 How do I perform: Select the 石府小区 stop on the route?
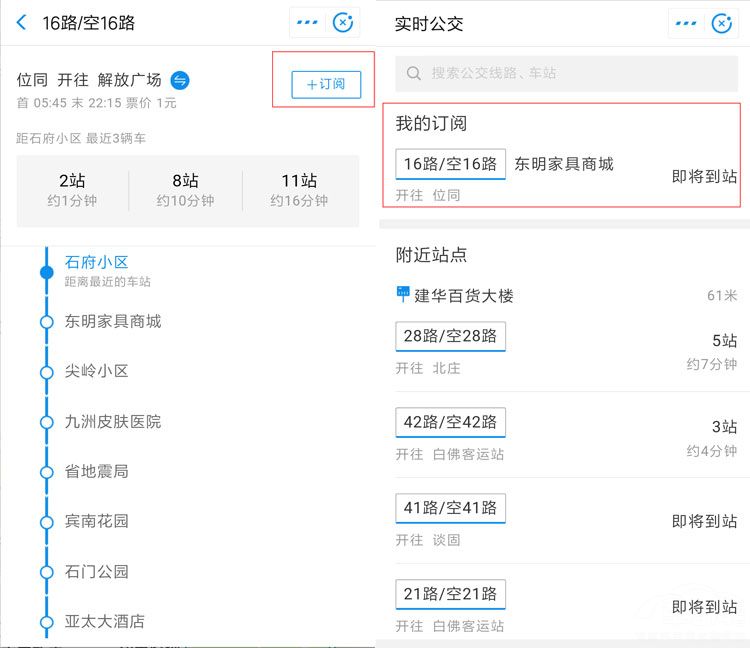pyautogui.click(x=97, y=262)
